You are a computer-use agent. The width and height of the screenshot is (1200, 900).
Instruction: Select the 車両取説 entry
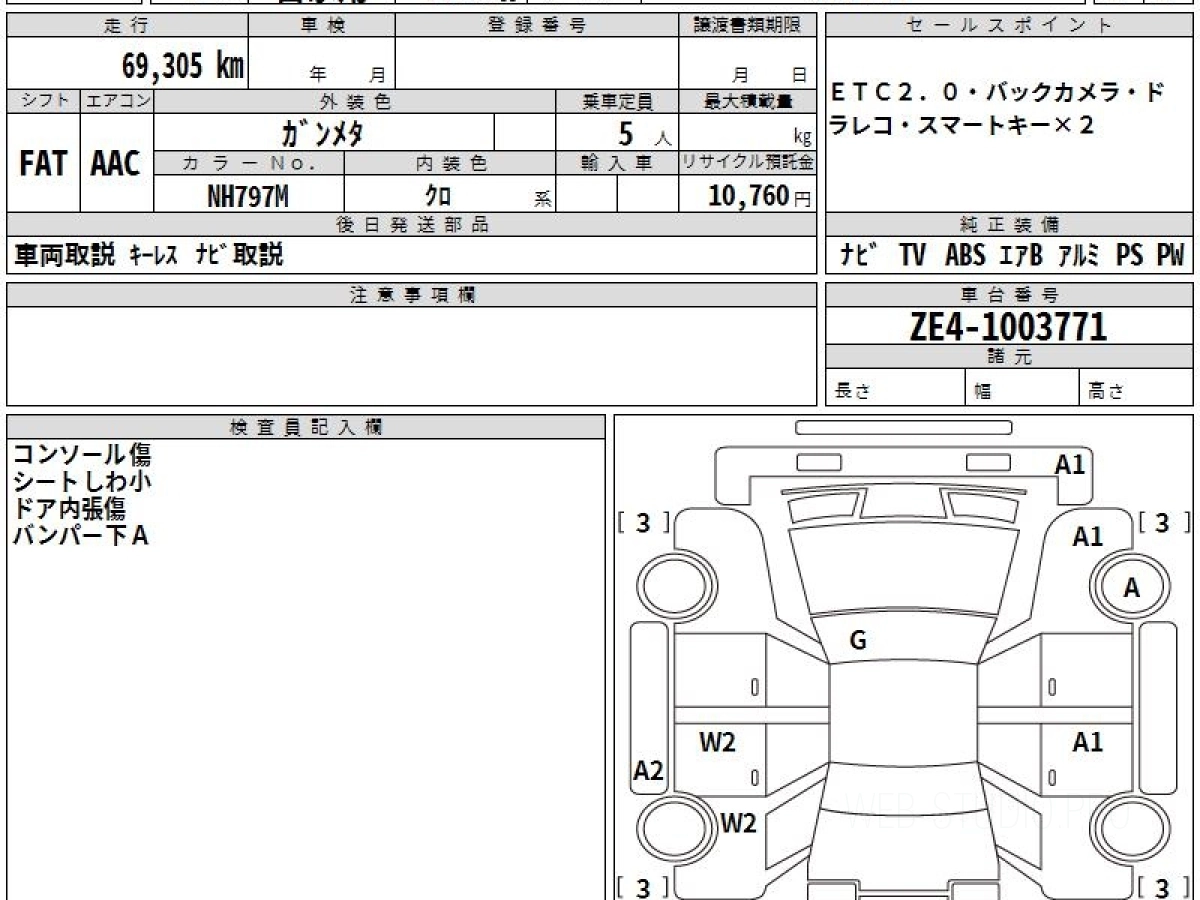click(64, 255)
